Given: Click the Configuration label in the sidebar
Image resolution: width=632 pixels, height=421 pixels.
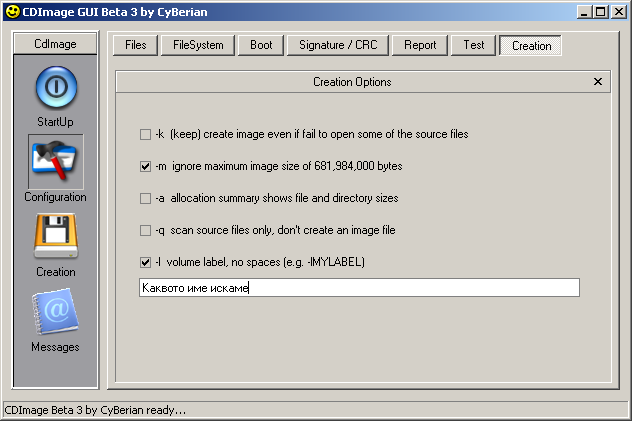Looking at the screenshot, I should [x=56, y=197].
